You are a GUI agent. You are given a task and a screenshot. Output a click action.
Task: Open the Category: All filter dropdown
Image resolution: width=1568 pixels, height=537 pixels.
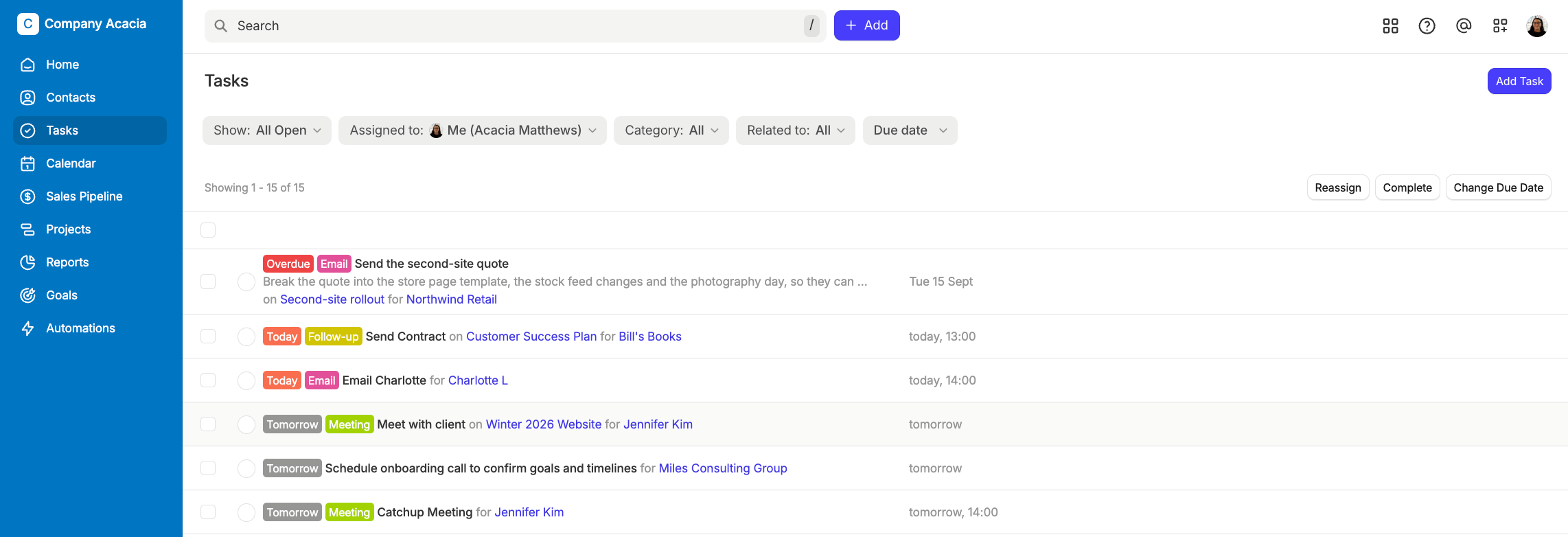click(x=671, y=130)
